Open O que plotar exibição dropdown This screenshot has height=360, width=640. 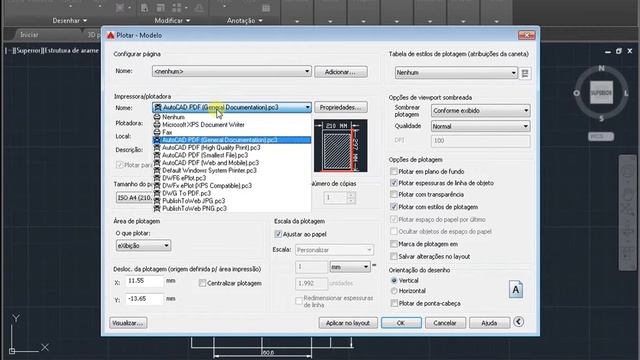143,246
